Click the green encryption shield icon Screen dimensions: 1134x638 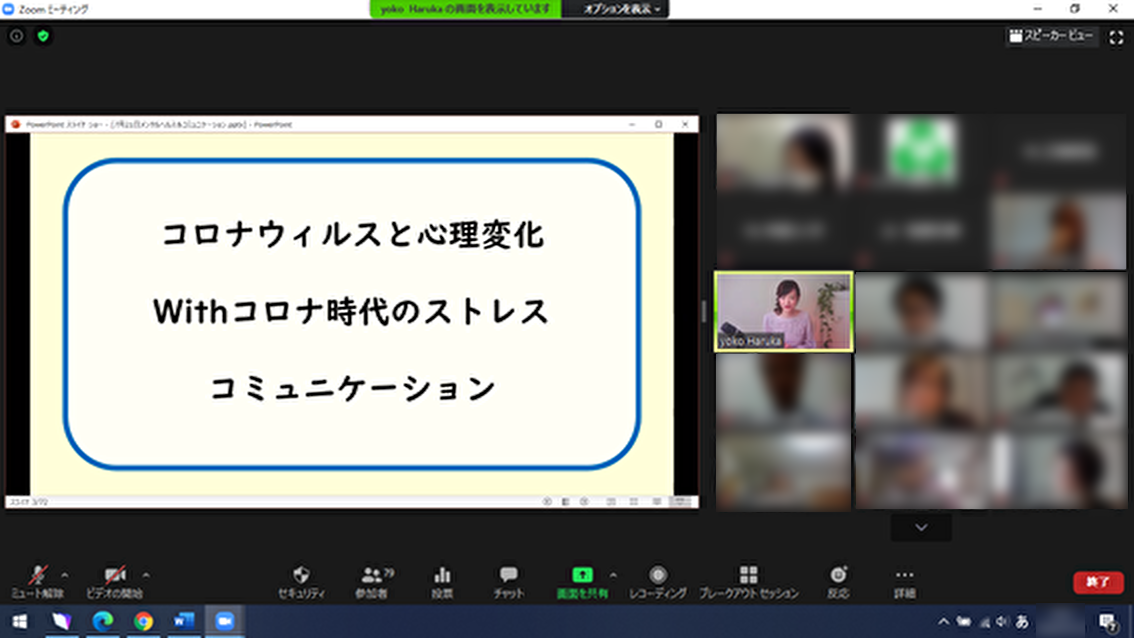coord(43,36)
